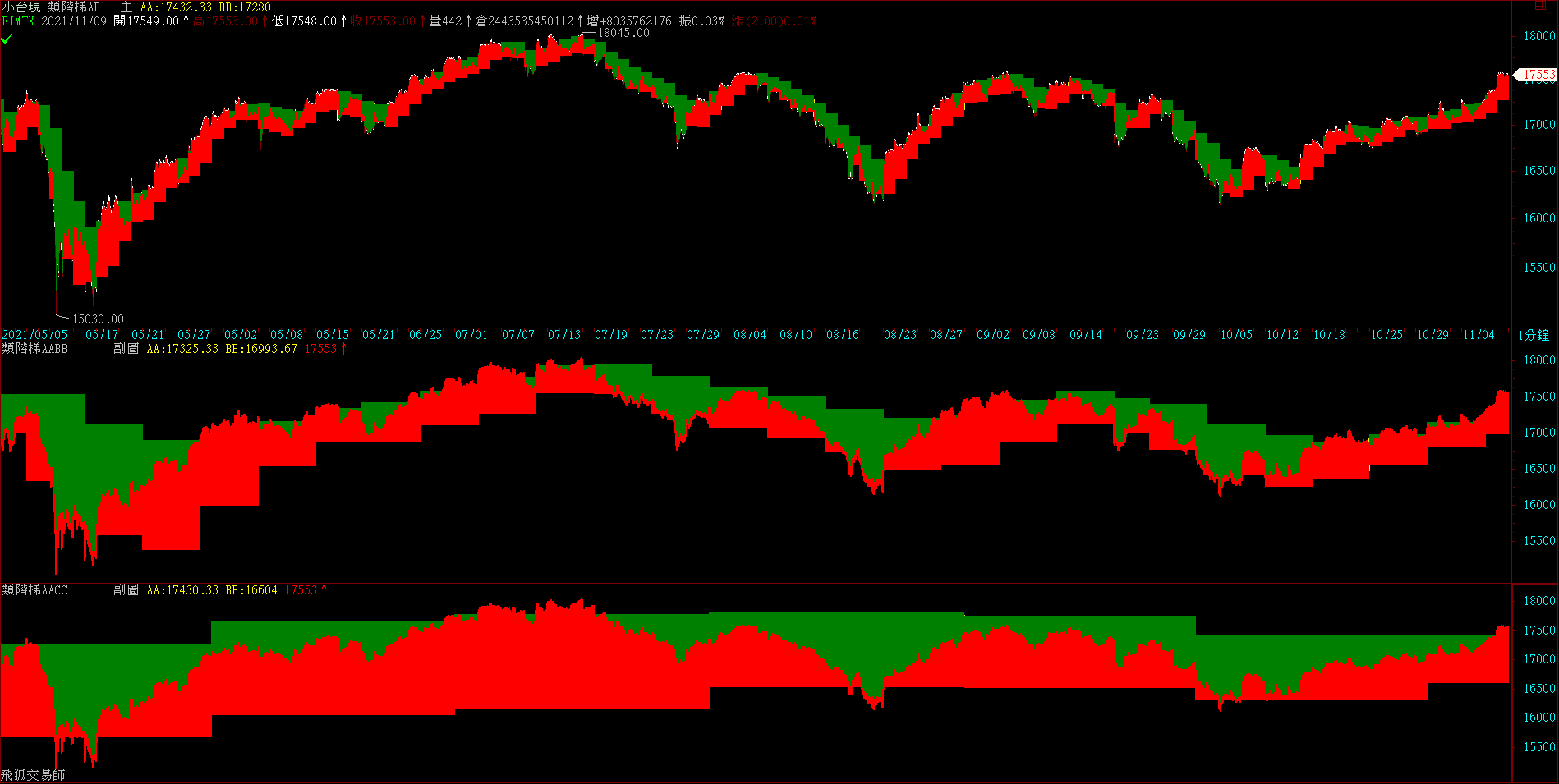Click the 漲(2.00)0.01% change value

[775, 21]
